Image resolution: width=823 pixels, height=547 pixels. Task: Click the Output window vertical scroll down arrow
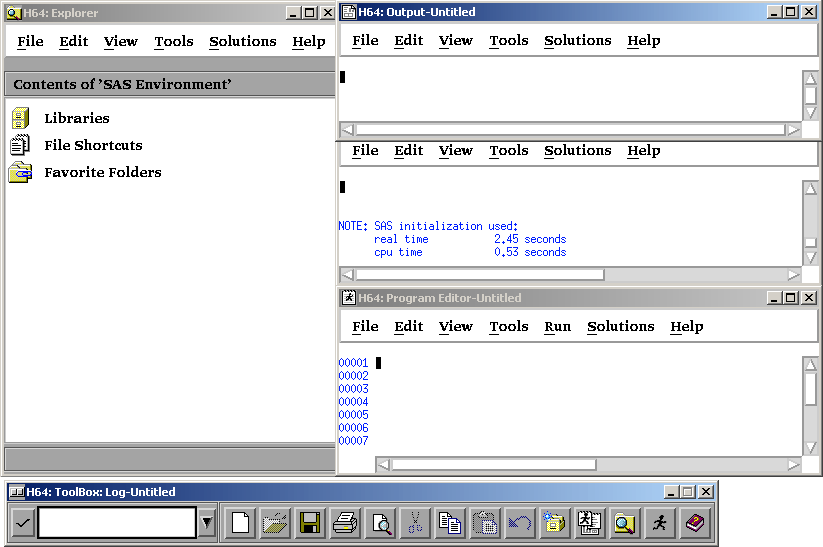(810, 113)
